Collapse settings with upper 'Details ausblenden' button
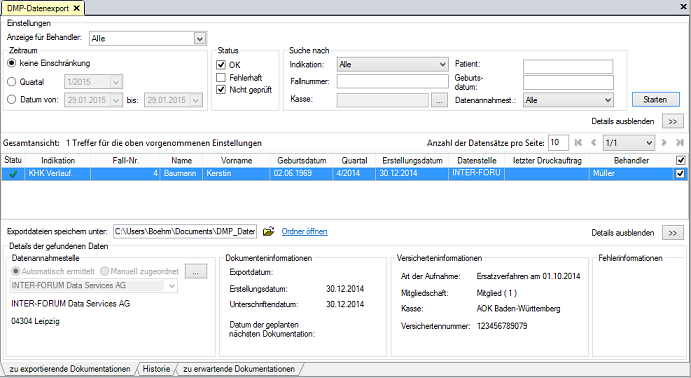The width and height of the screenshot is (691, 378). (672, 121)
